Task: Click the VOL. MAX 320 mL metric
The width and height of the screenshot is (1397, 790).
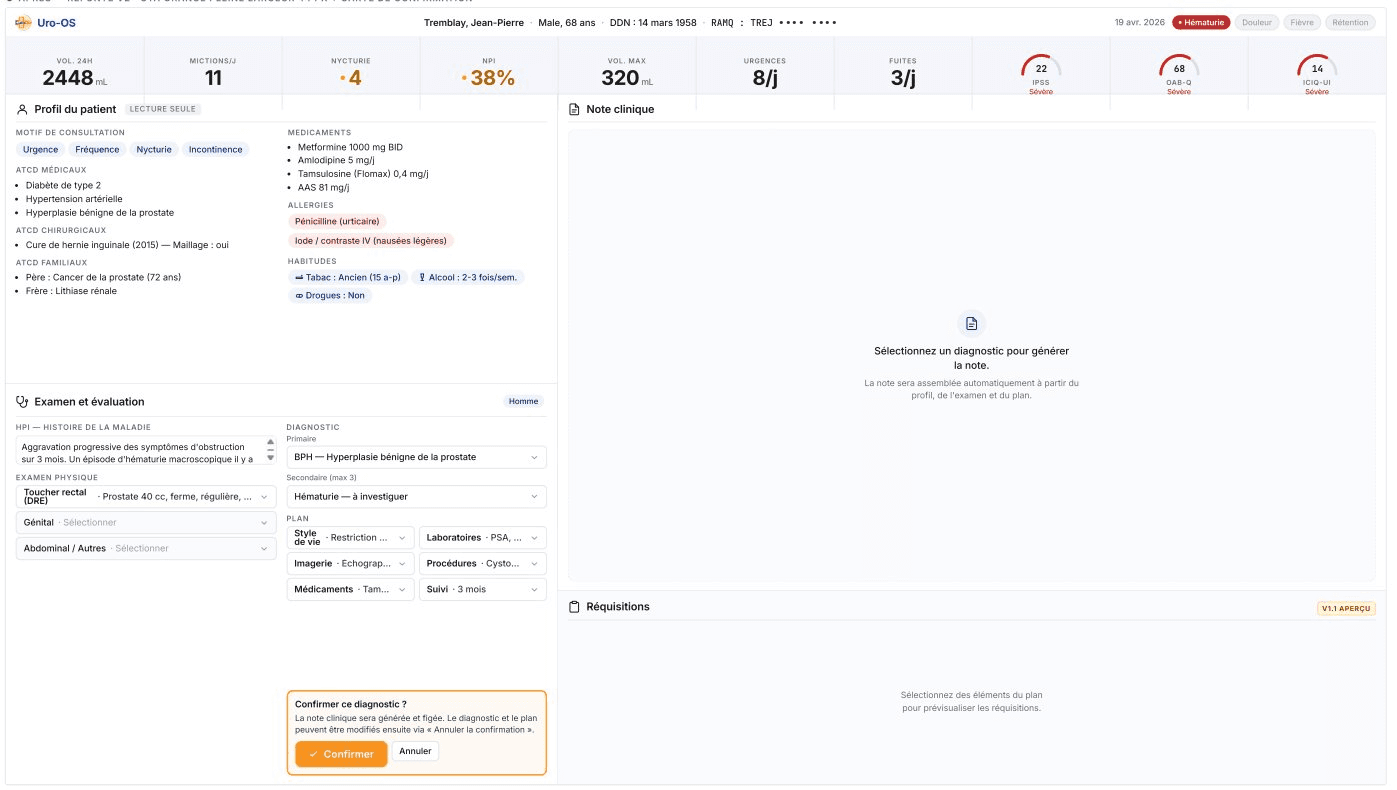Action: pos(627,73)
